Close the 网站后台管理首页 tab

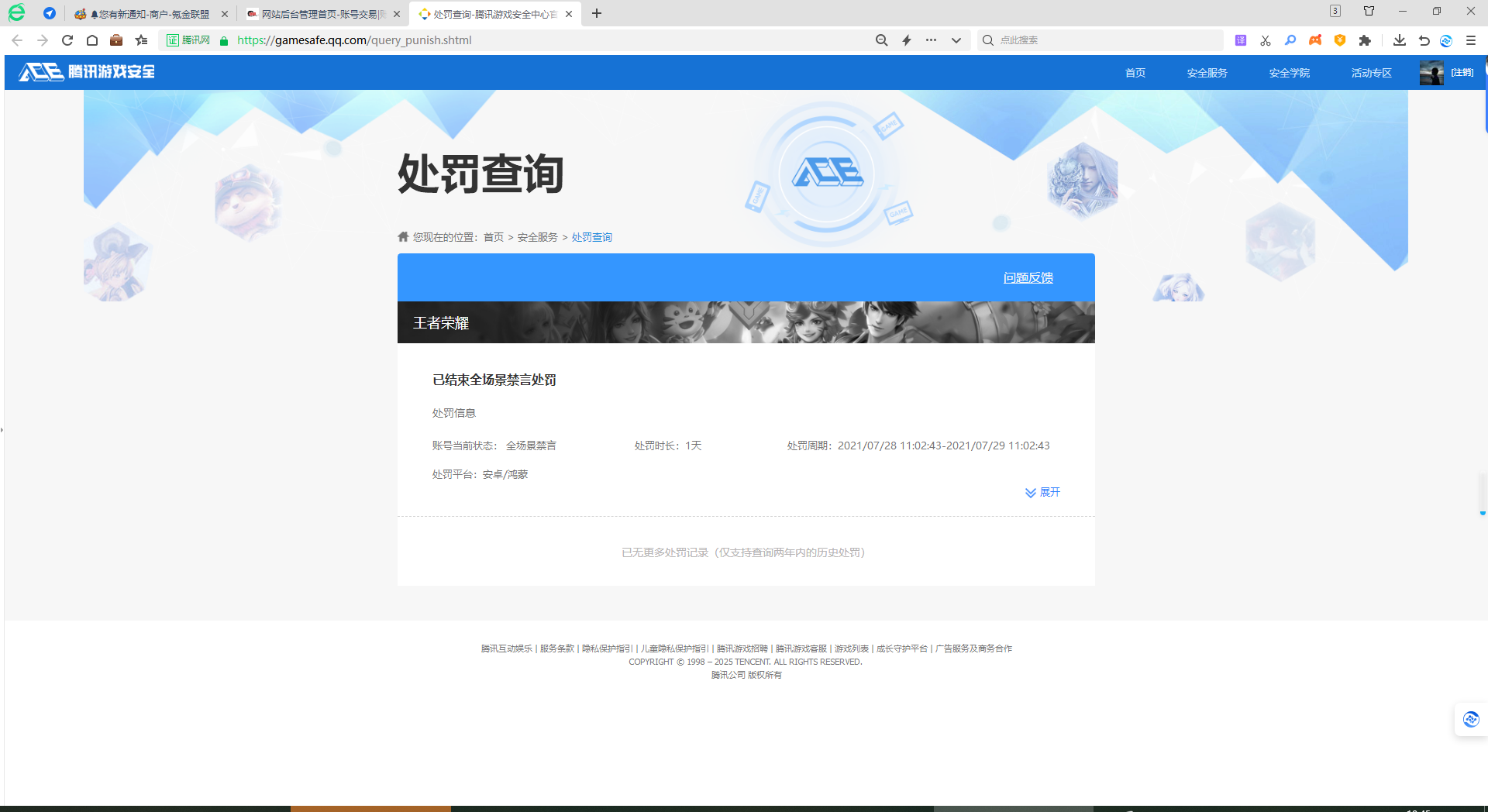pyautogui.click(x=397, y=14)
